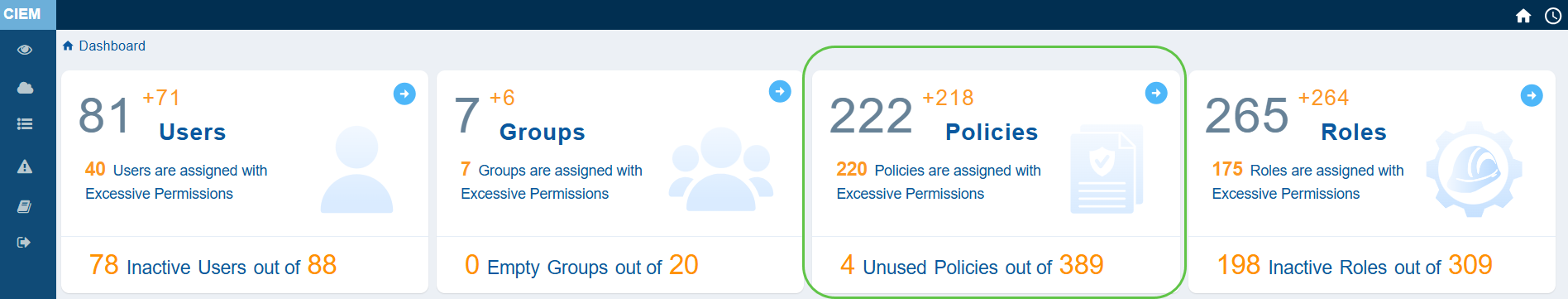
Task: Click the home icon in top bar
Action: [1523, 16]
